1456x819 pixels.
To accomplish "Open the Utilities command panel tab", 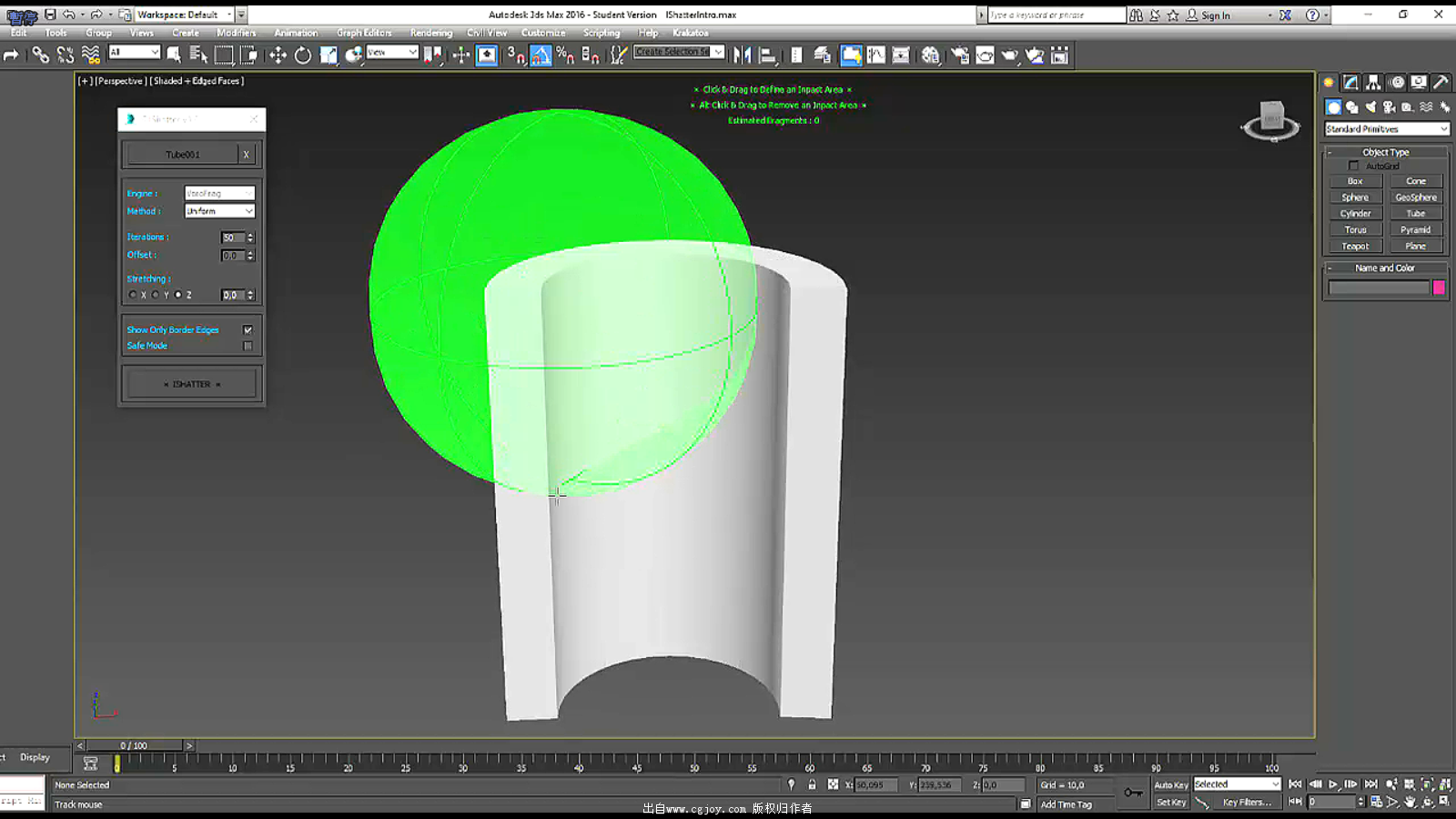I will point(1441,82).
